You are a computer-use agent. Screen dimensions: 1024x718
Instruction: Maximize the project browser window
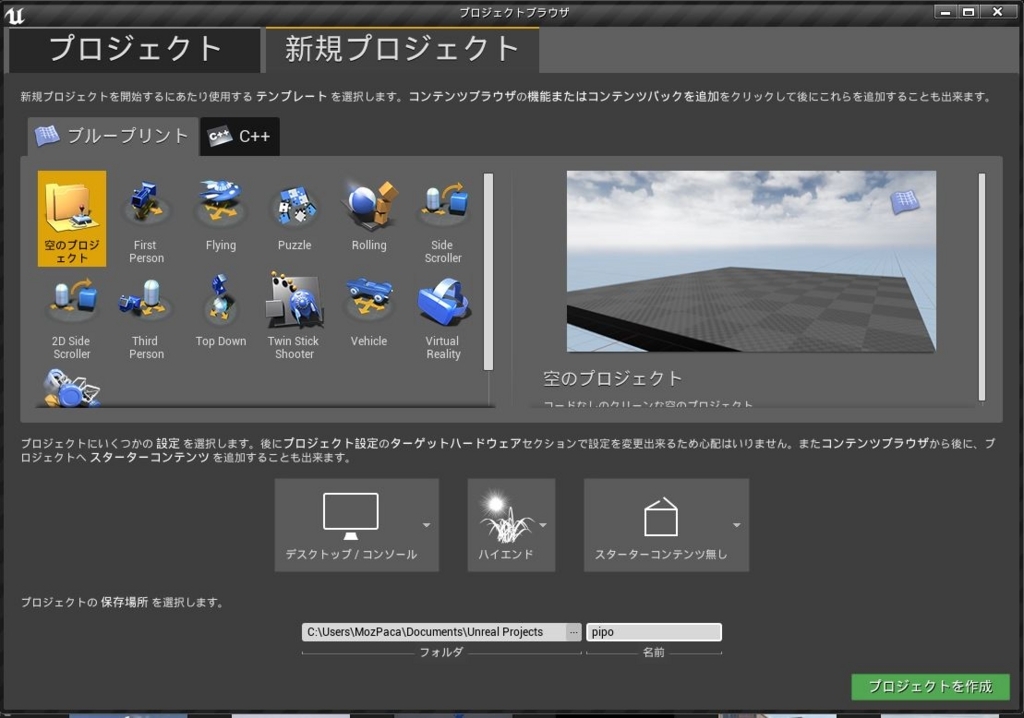tap(968, 12)
